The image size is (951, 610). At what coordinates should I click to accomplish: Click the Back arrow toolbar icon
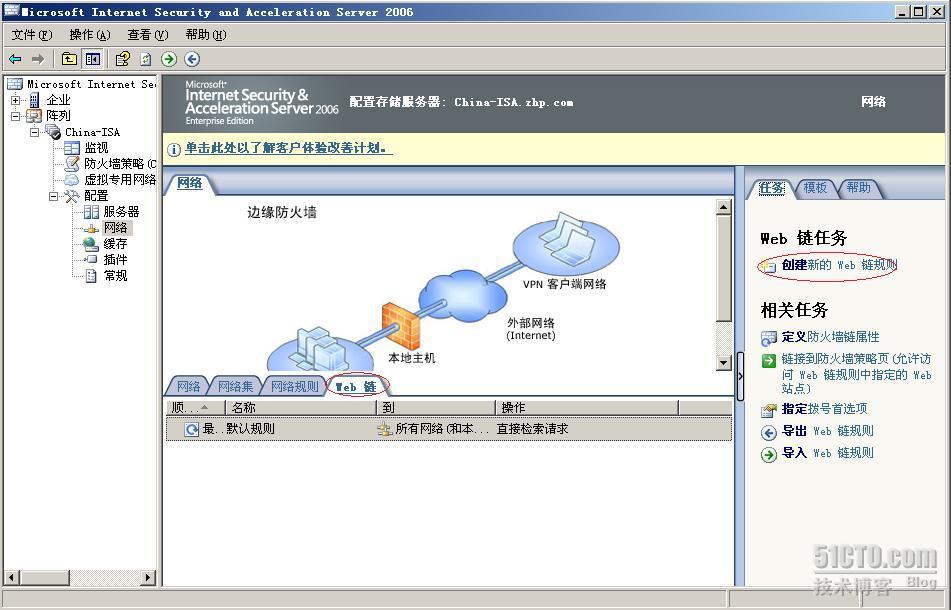tap(15, 59)
